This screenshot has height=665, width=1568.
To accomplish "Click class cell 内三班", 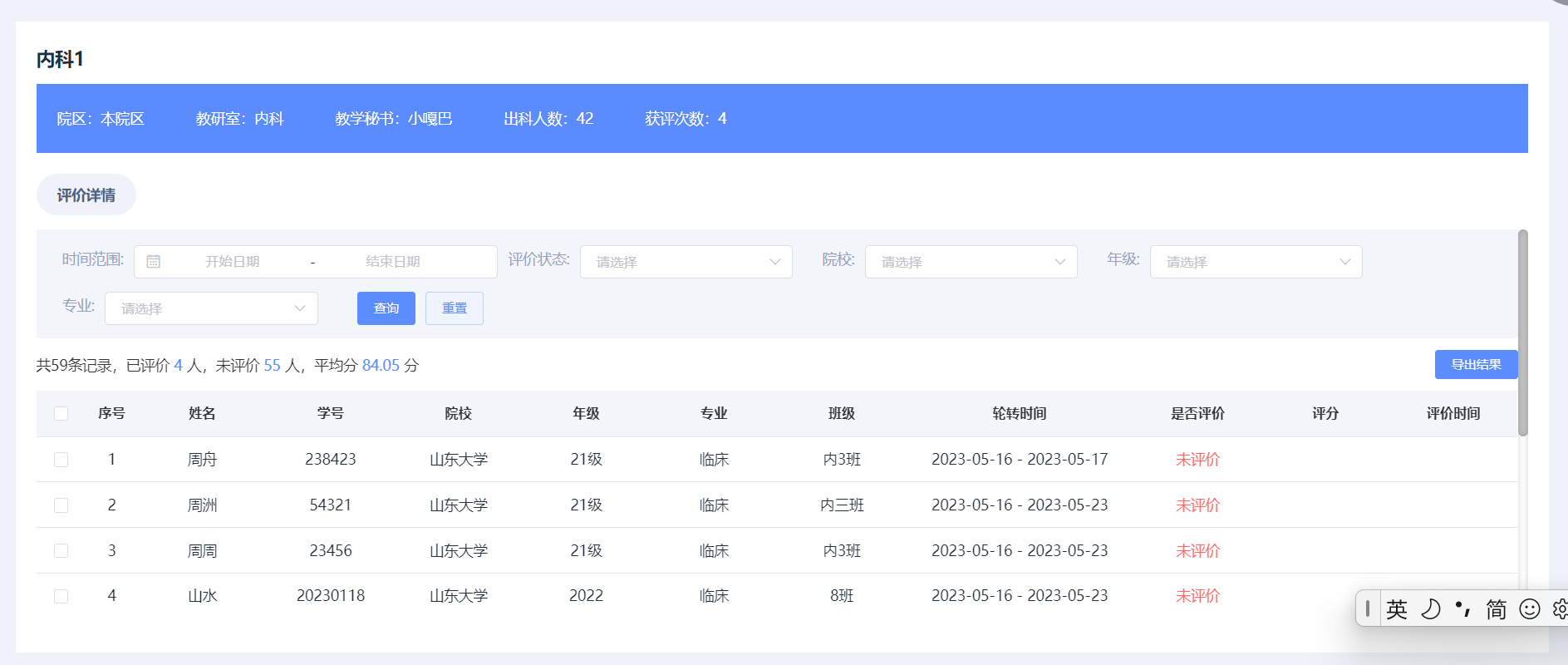I will coord(842,505).
